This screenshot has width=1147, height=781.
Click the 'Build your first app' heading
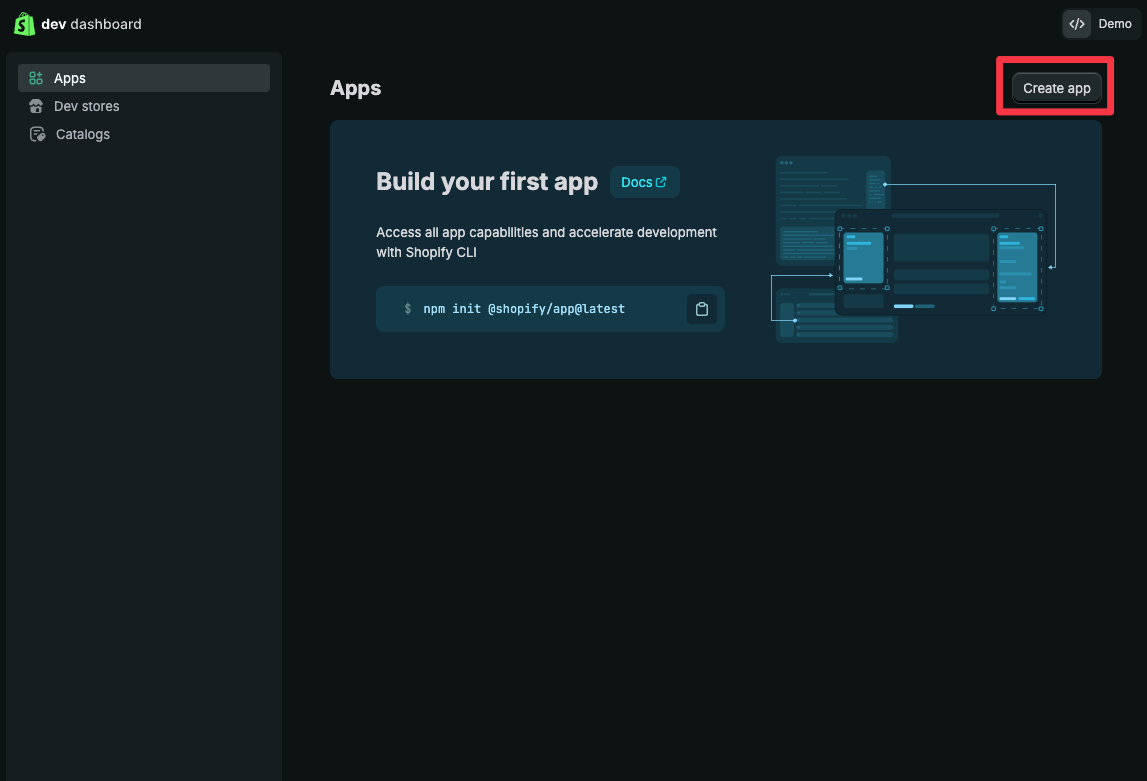click(x=486, y=181)
